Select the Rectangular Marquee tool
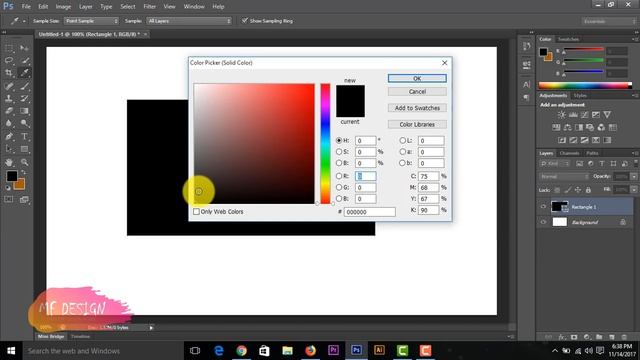Viewport: 640px width, 360px height. 9,48
